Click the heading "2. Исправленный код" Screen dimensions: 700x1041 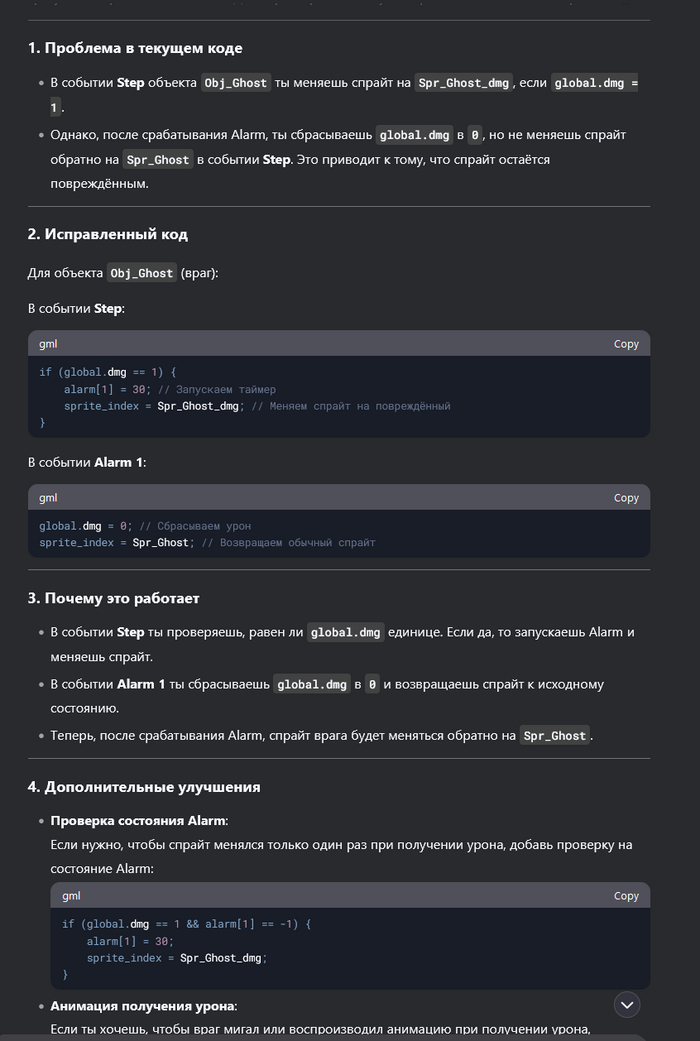[x=108, y=234]
